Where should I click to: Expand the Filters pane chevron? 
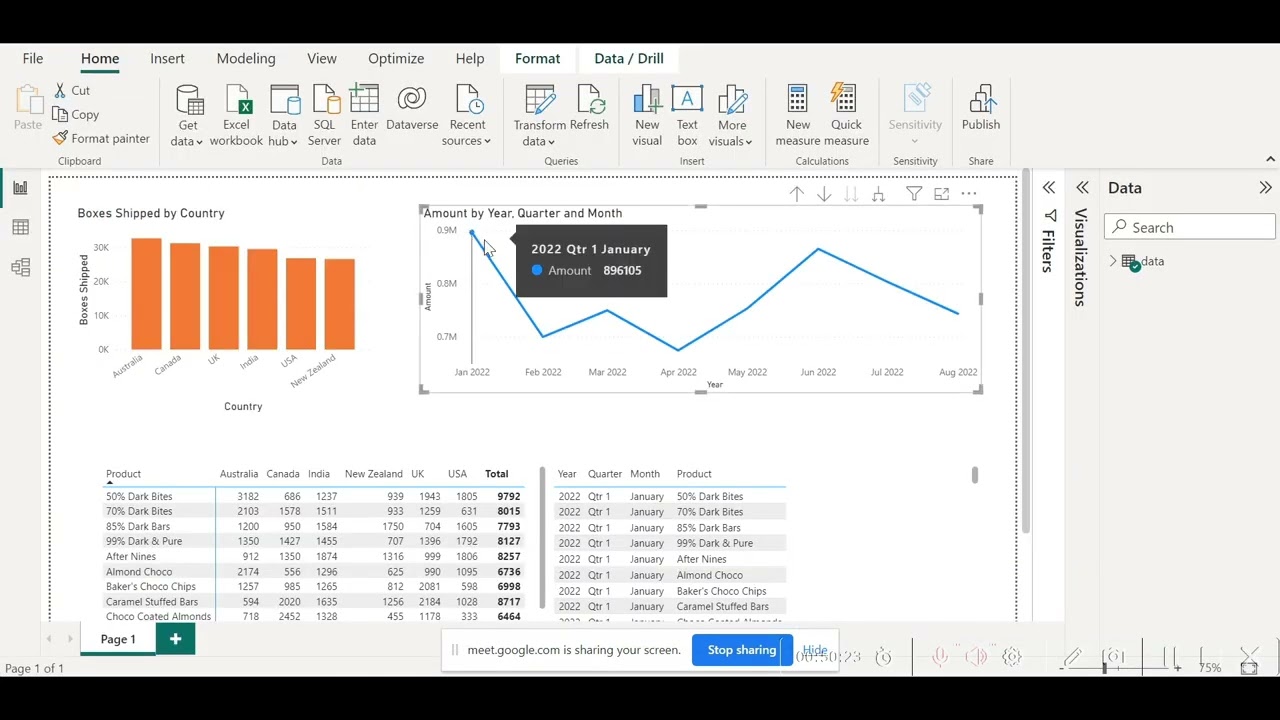click(1049, 188)
